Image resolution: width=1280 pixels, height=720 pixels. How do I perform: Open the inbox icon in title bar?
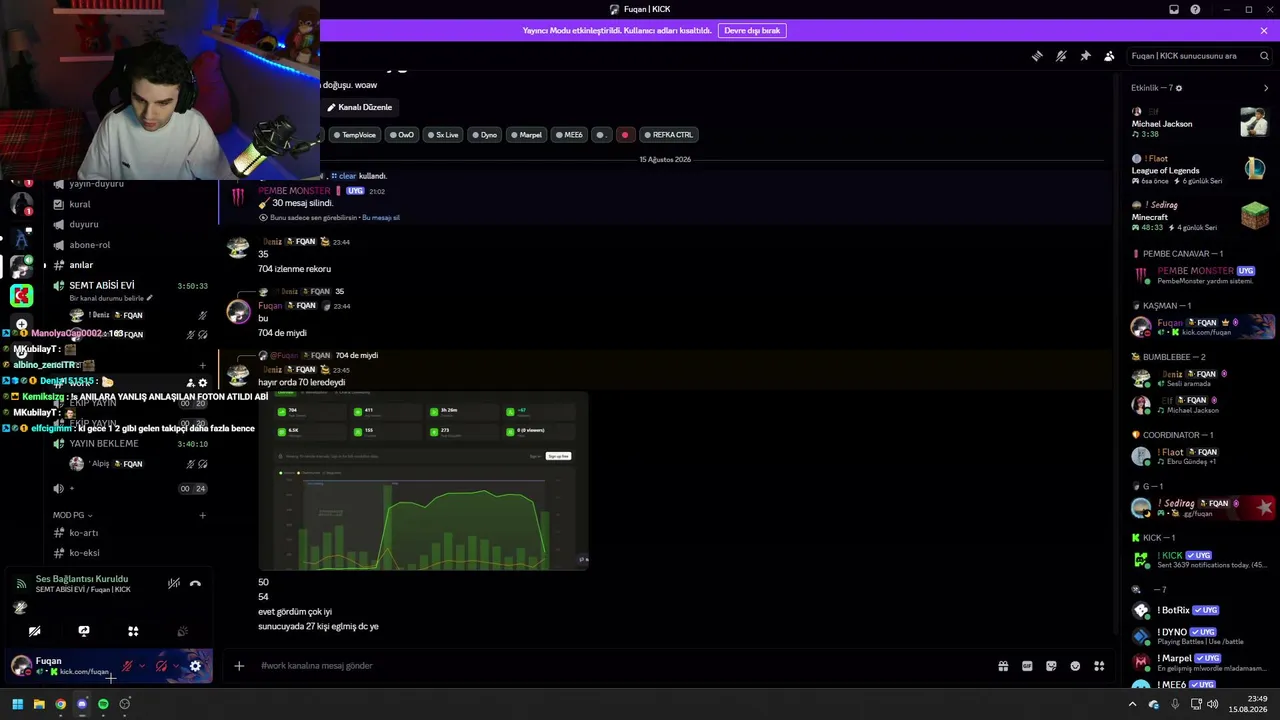click(1174, 9)
